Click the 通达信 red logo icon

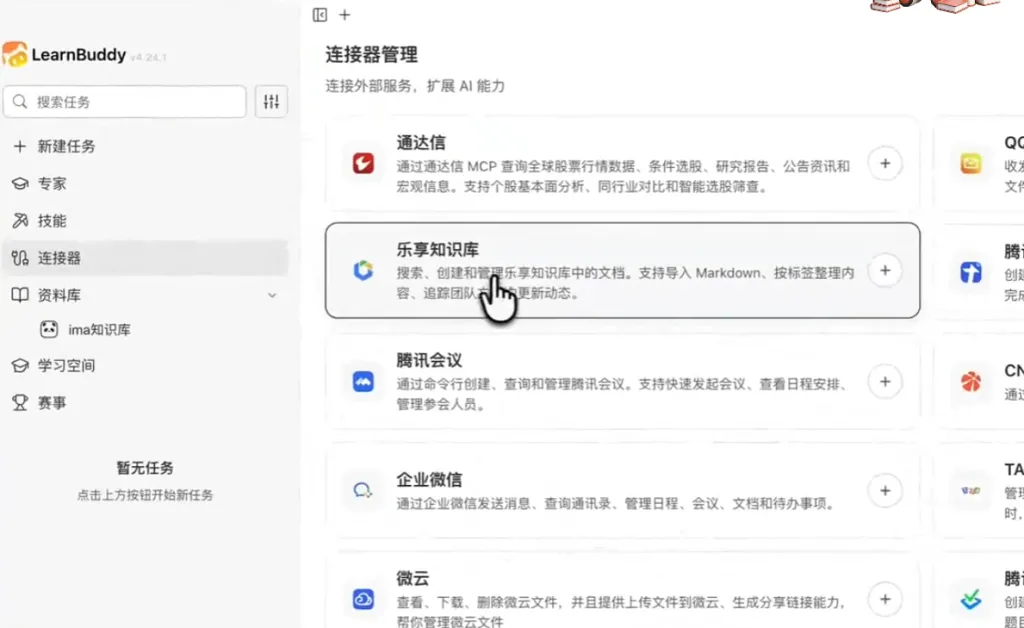363,163
